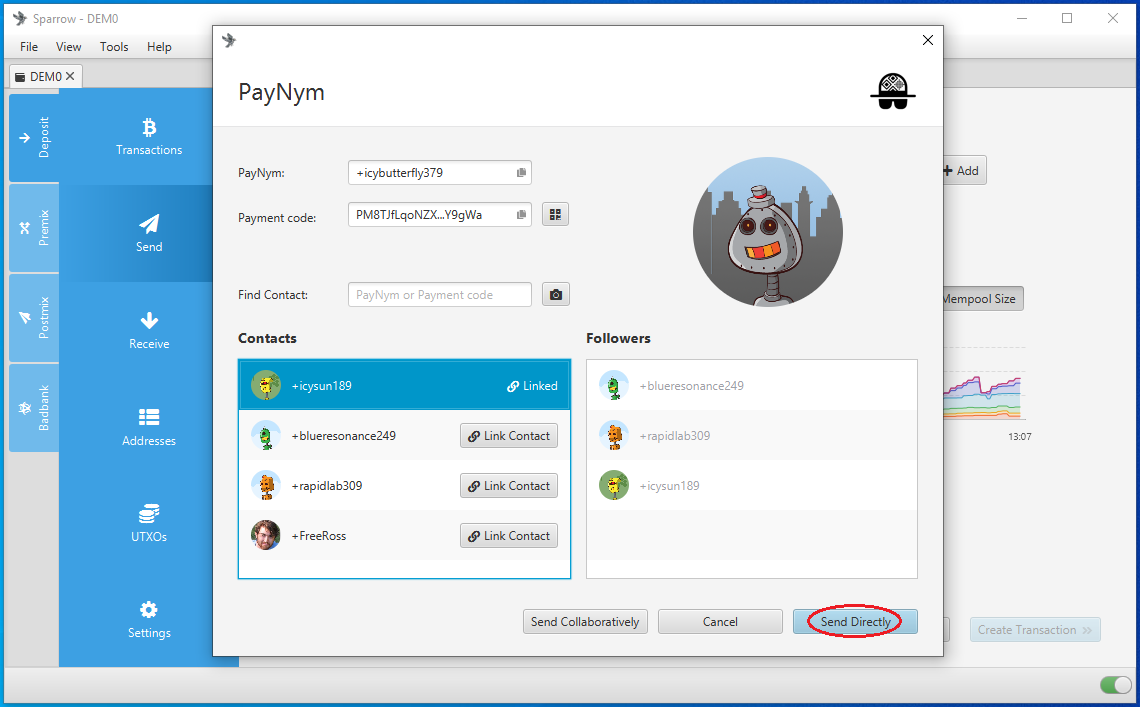The image size is (1141, 708).
Task: Toggle the connection switch in status bar
Action: [1116, 685]
